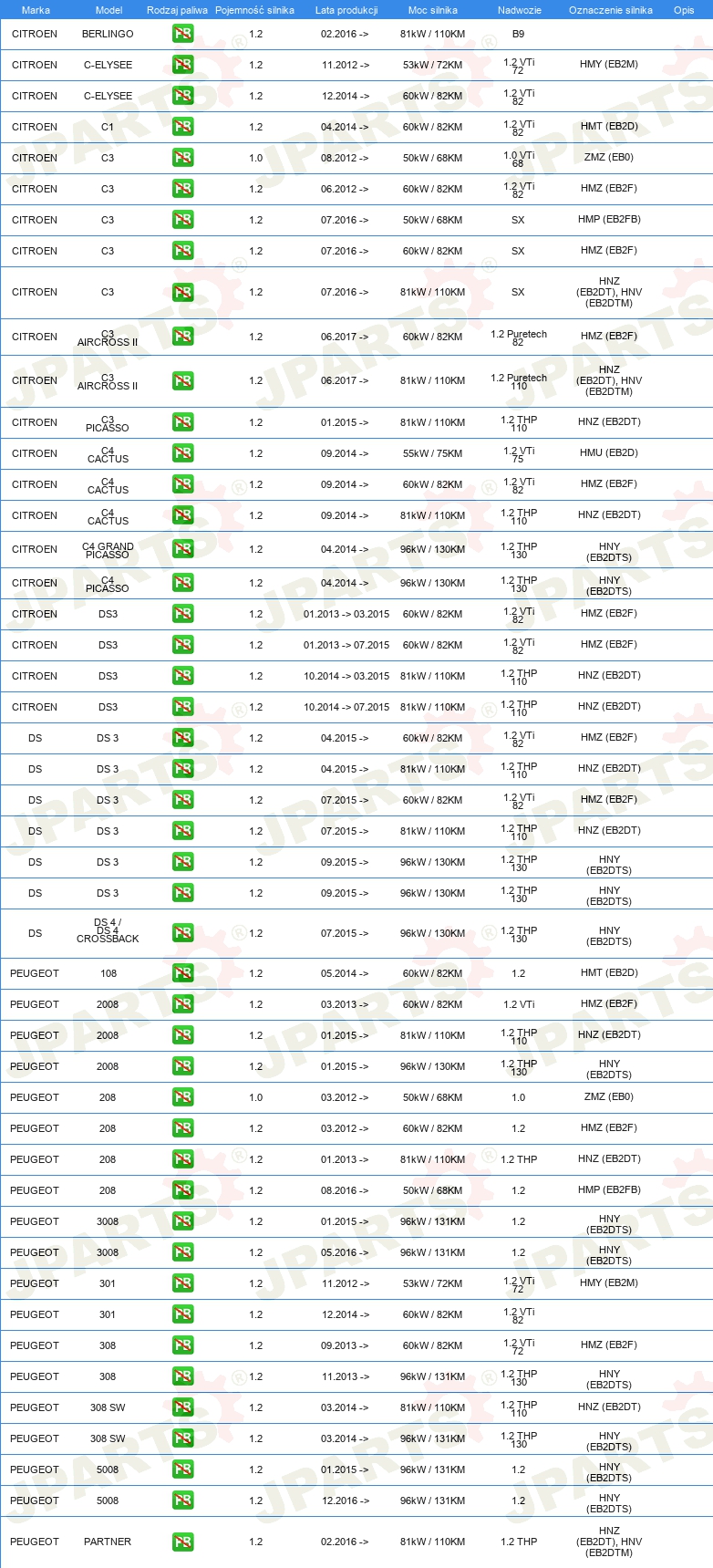Click the fuel icon in the 308 SW 81kW row

click(182, 1407)
